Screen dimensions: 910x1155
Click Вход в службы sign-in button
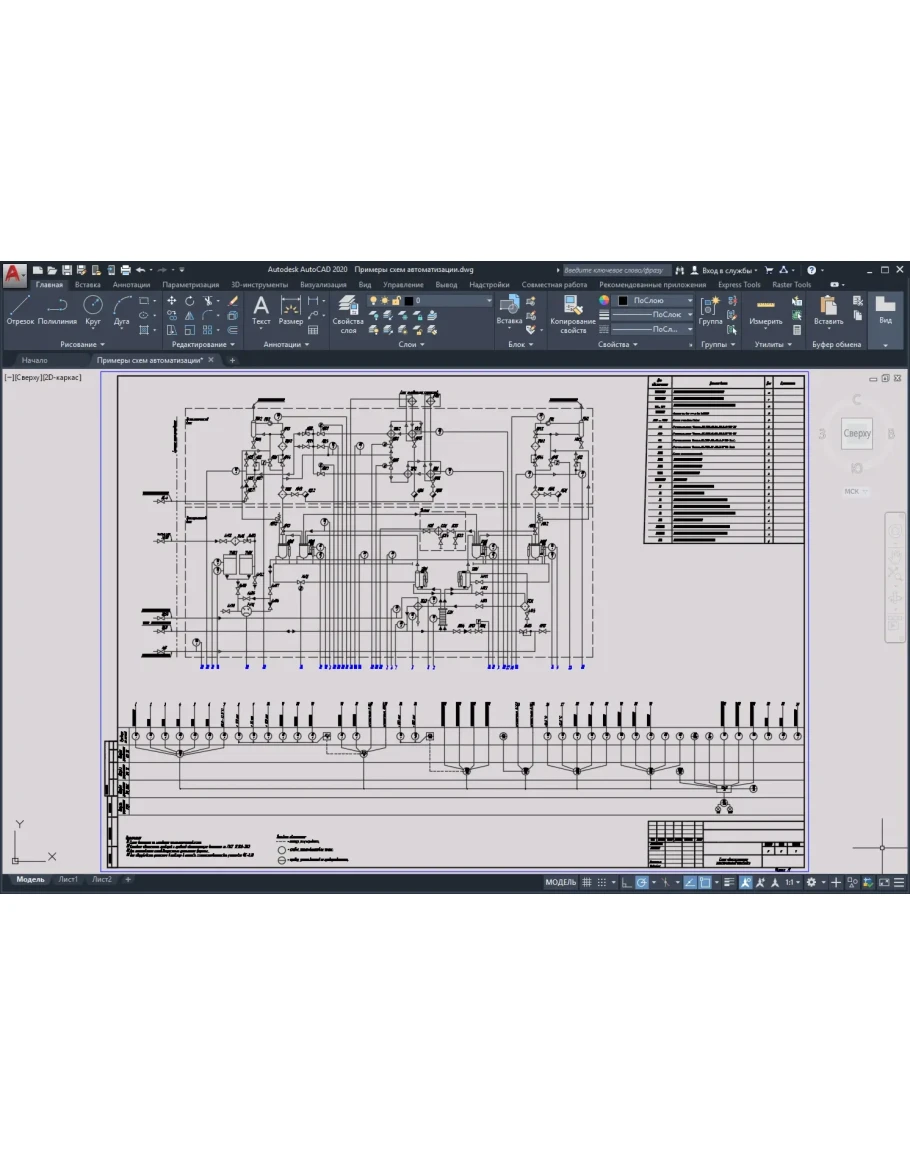[x=724, y=270]
